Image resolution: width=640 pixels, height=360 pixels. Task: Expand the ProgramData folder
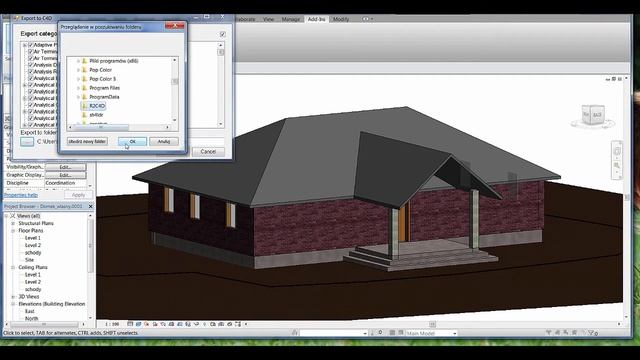(x=78, y=97)
